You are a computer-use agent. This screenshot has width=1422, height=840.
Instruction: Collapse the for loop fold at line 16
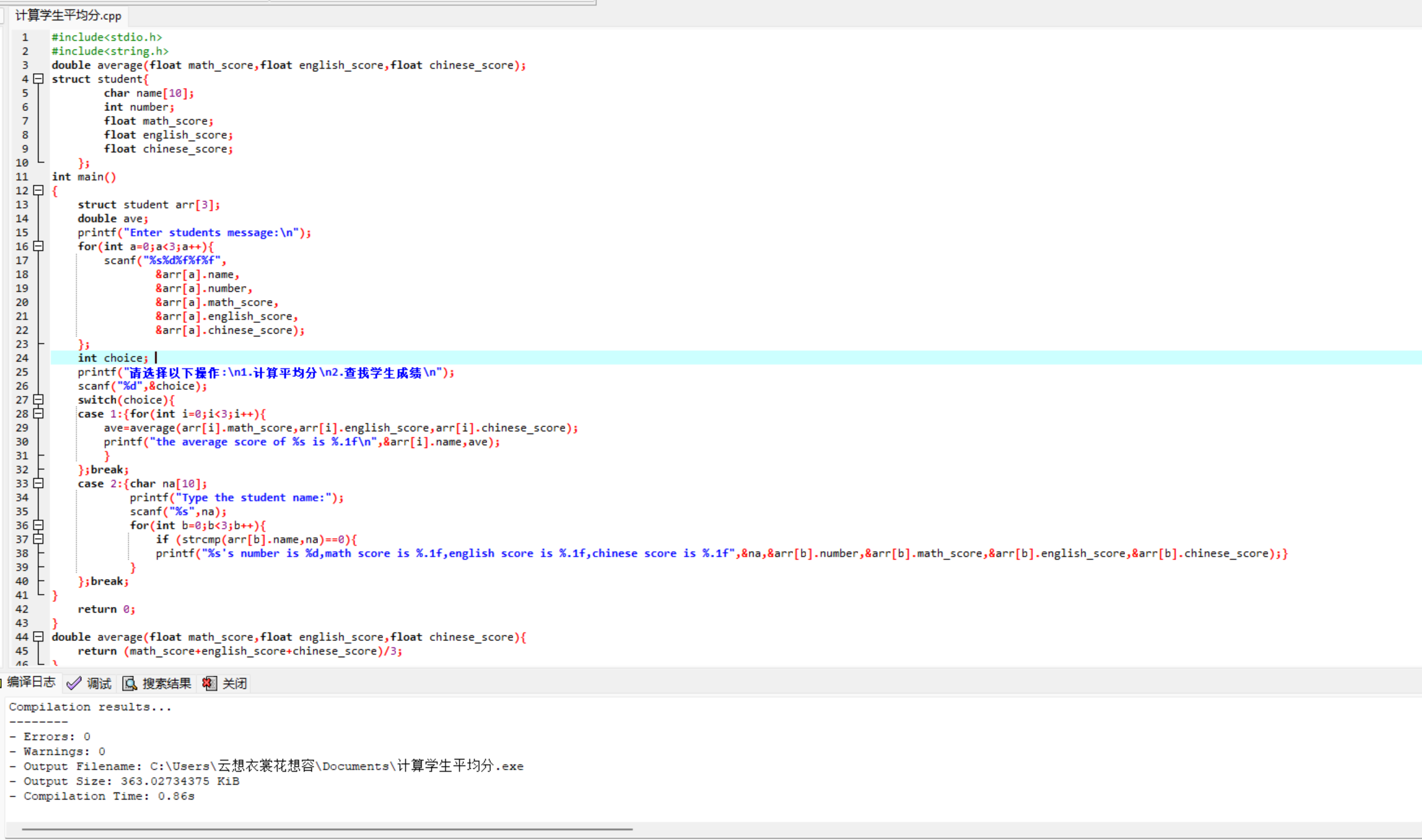(38, 246)
